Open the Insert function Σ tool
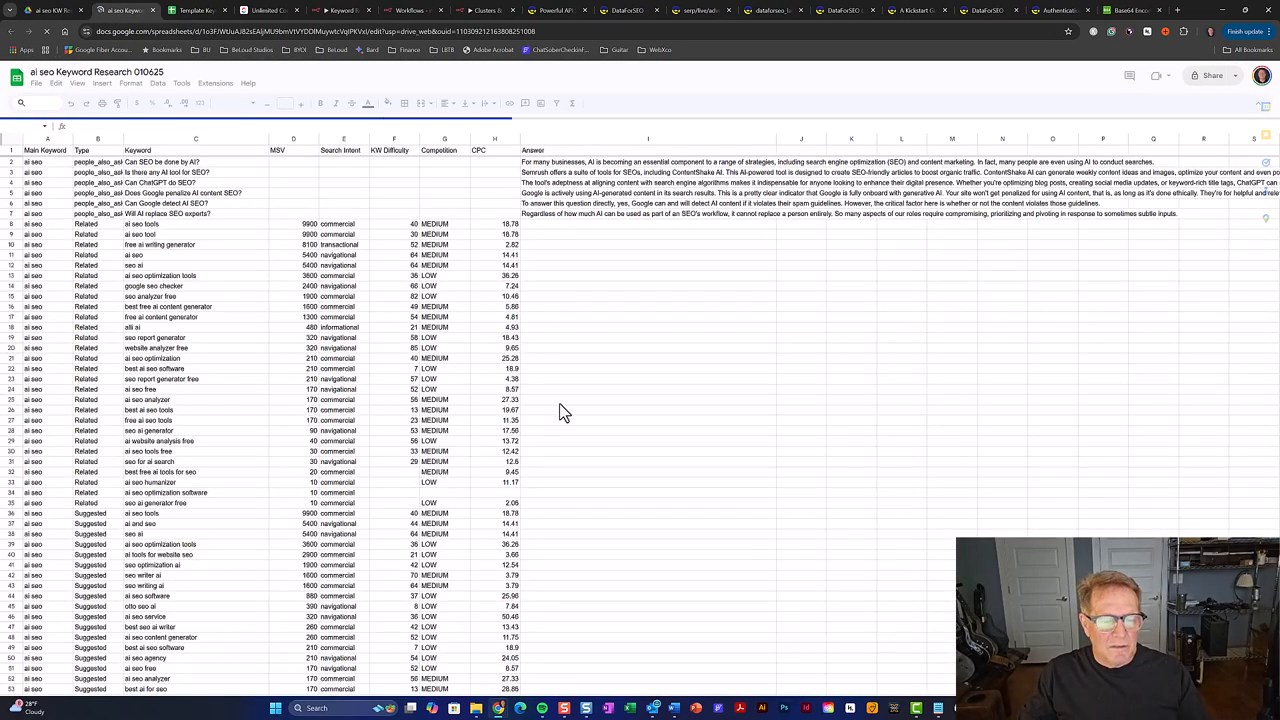This screenshot has width=1280, height=720. [x=572, y=103]
